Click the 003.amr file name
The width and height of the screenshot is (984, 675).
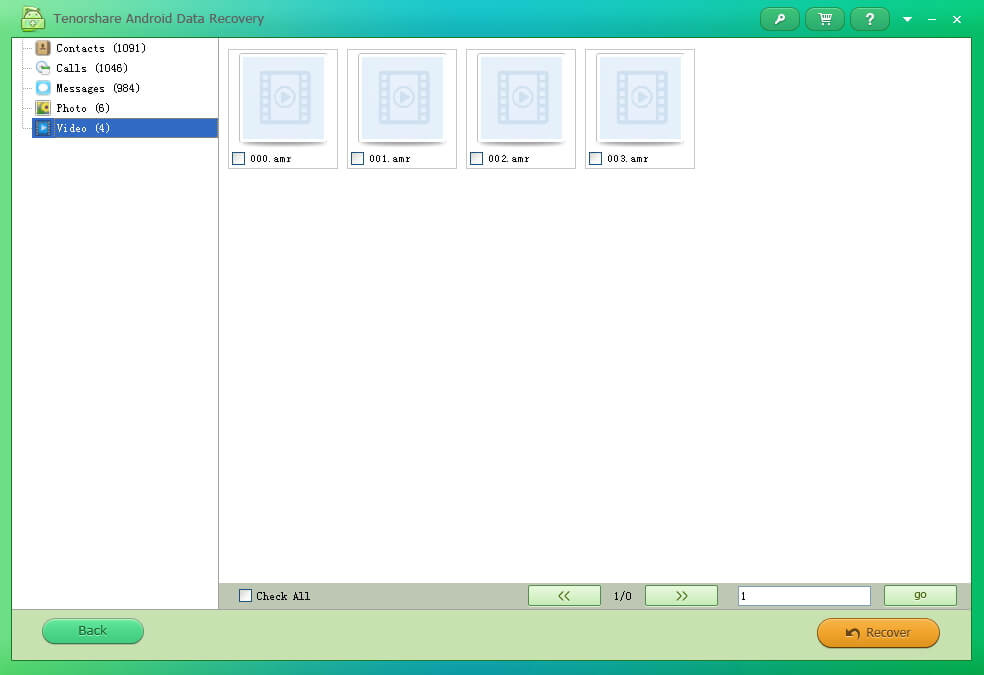pos(628,159)
